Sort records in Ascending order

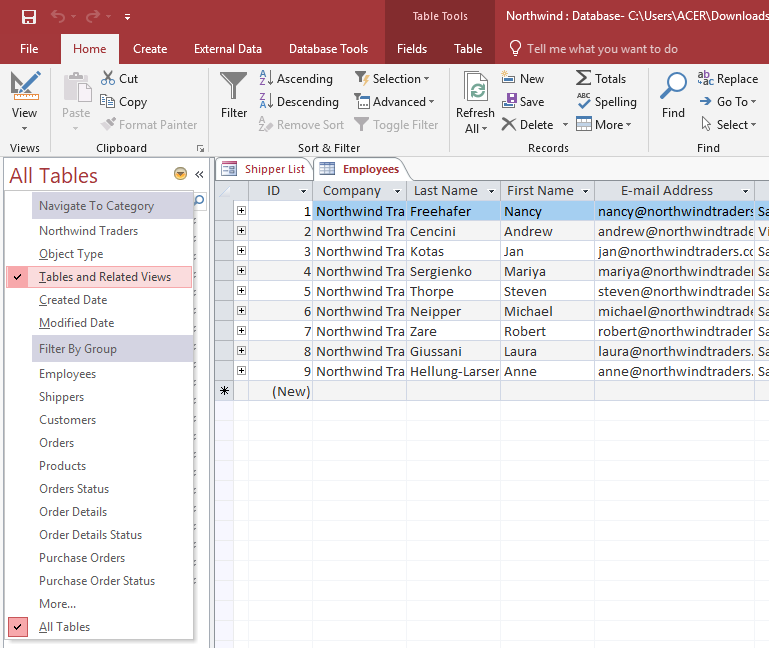click(295, 78)
